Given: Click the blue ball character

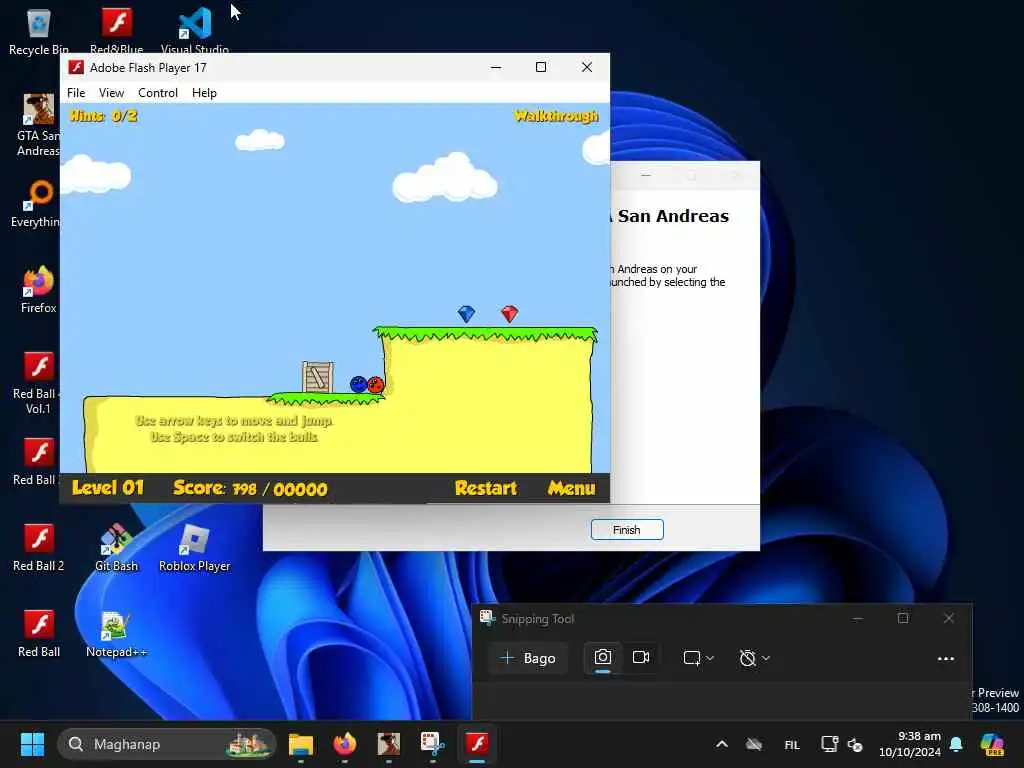Looking at the screenshot, I should click(358, 385).
